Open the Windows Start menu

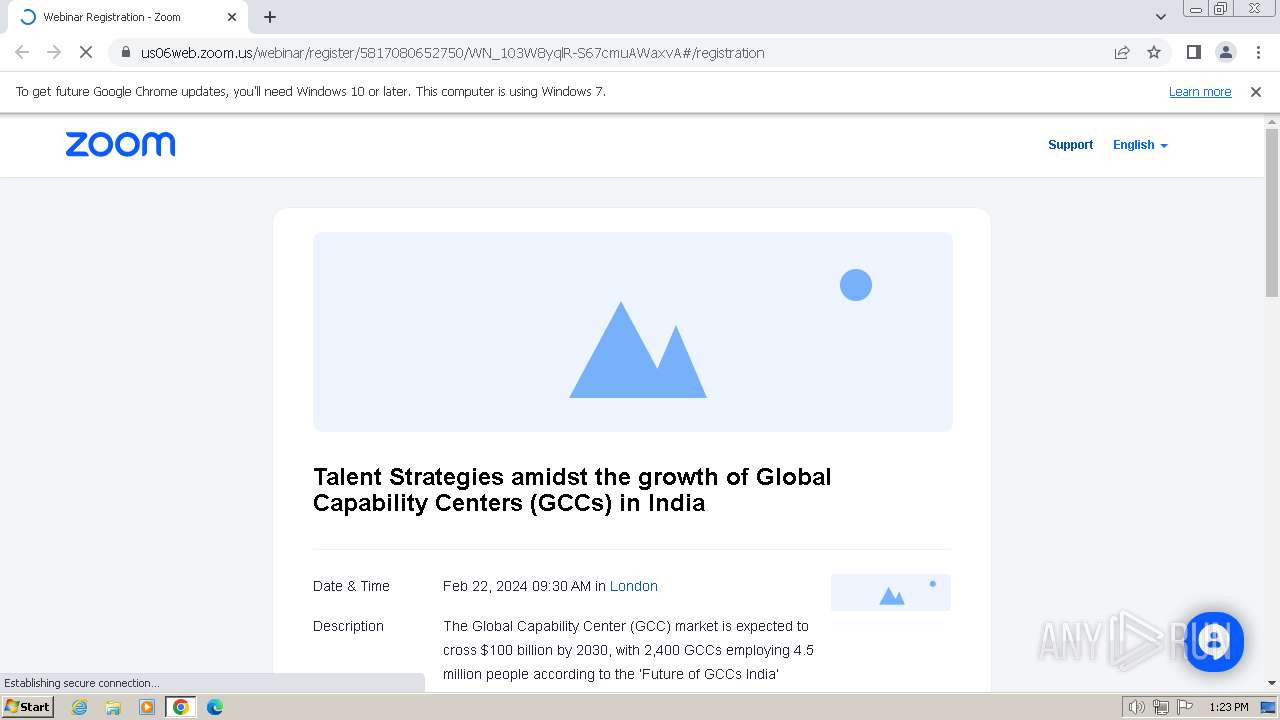coord(28,707)
